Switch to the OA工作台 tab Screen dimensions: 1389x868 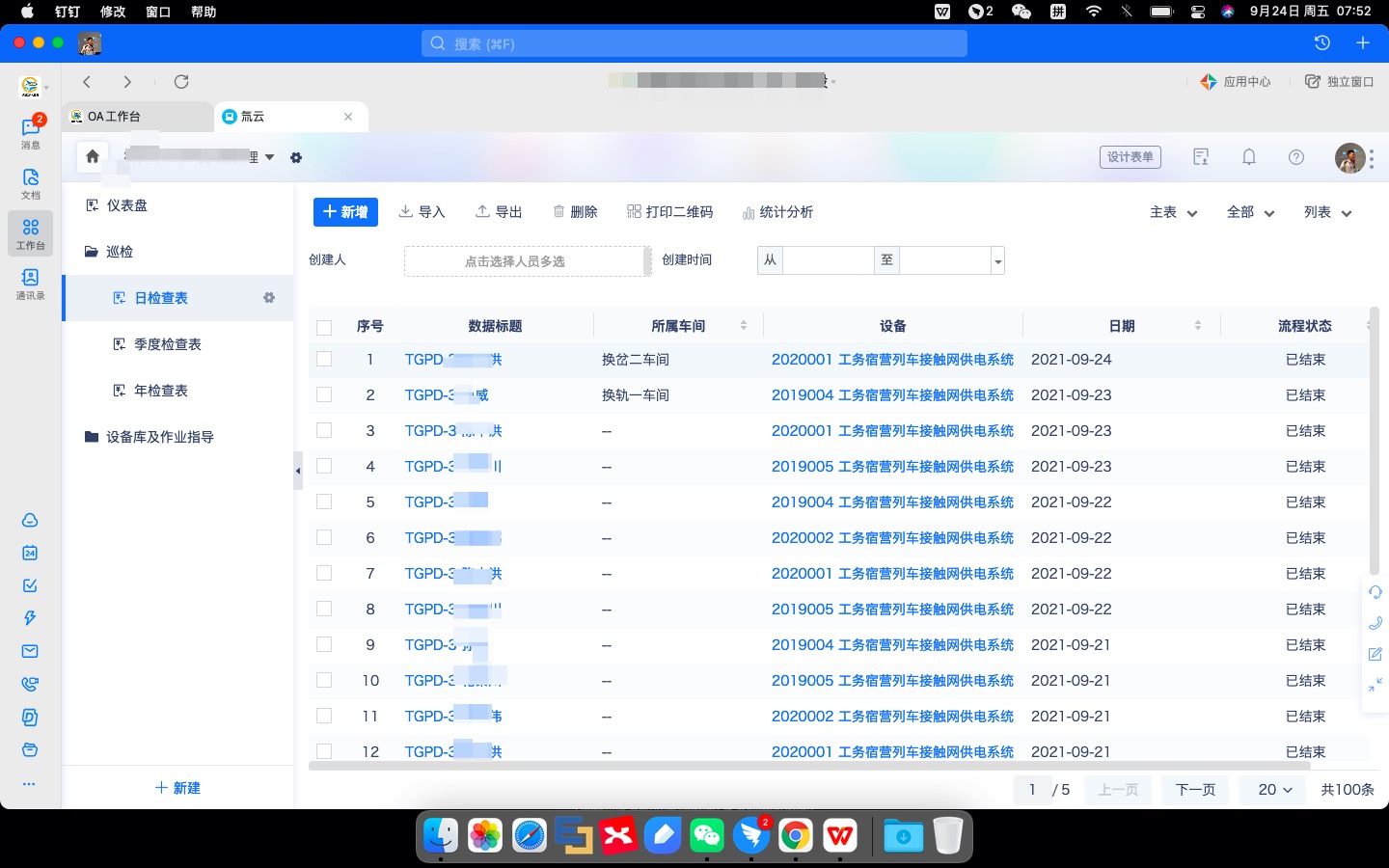(137, 117)
